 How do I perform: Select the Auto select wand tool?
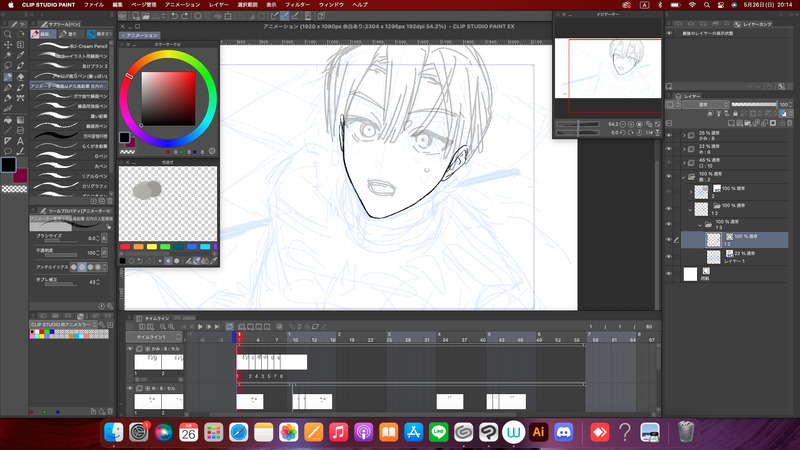8,55
